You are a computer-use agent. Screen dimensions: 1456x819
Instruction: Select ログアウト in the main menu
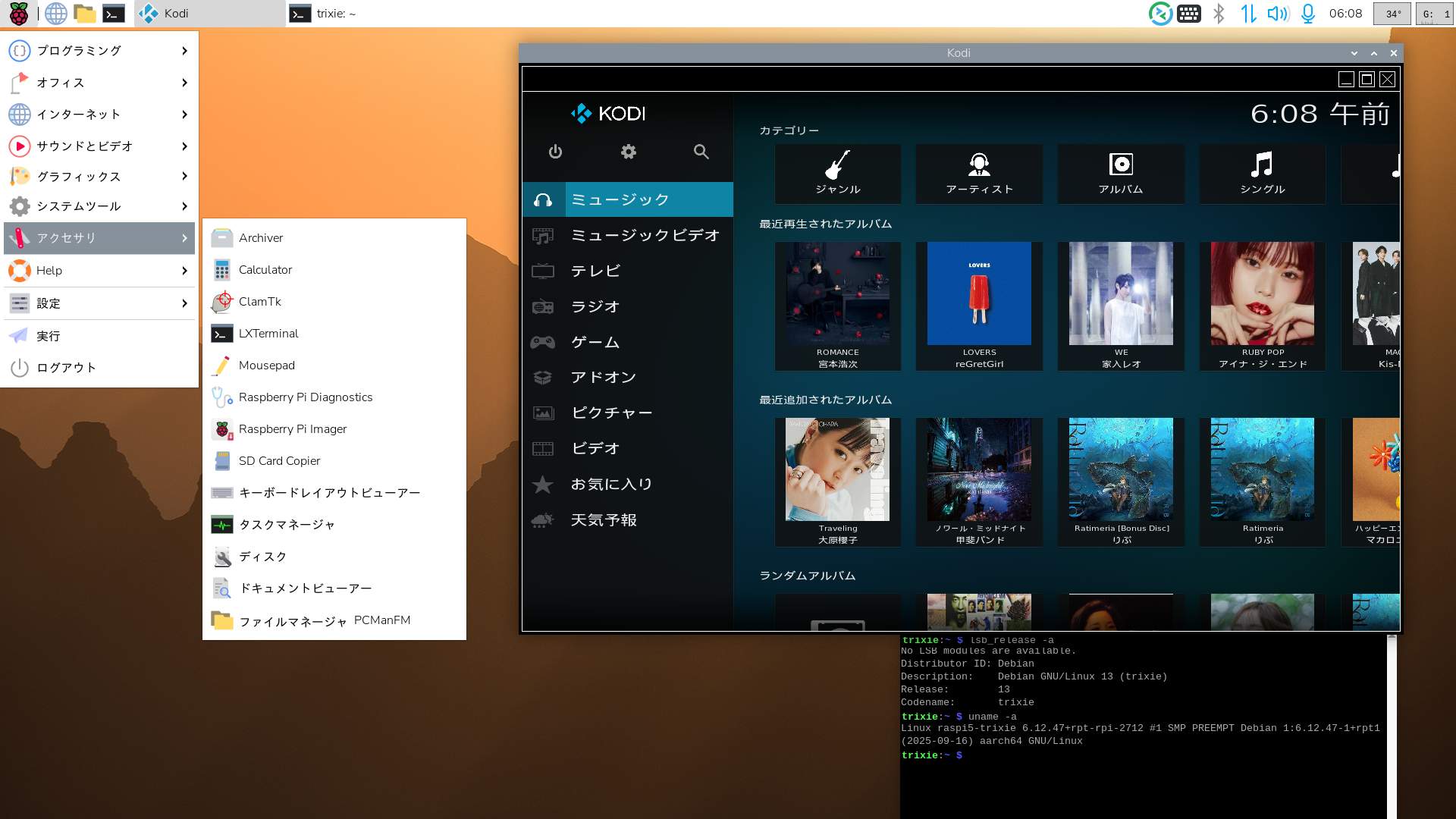[x=66, y=368]
